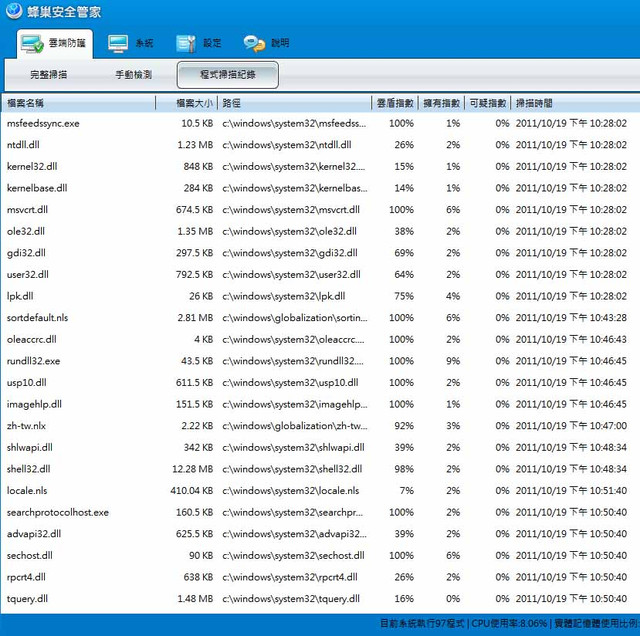Click the 9% ownership value of rundll32.exe

[453, 361]
